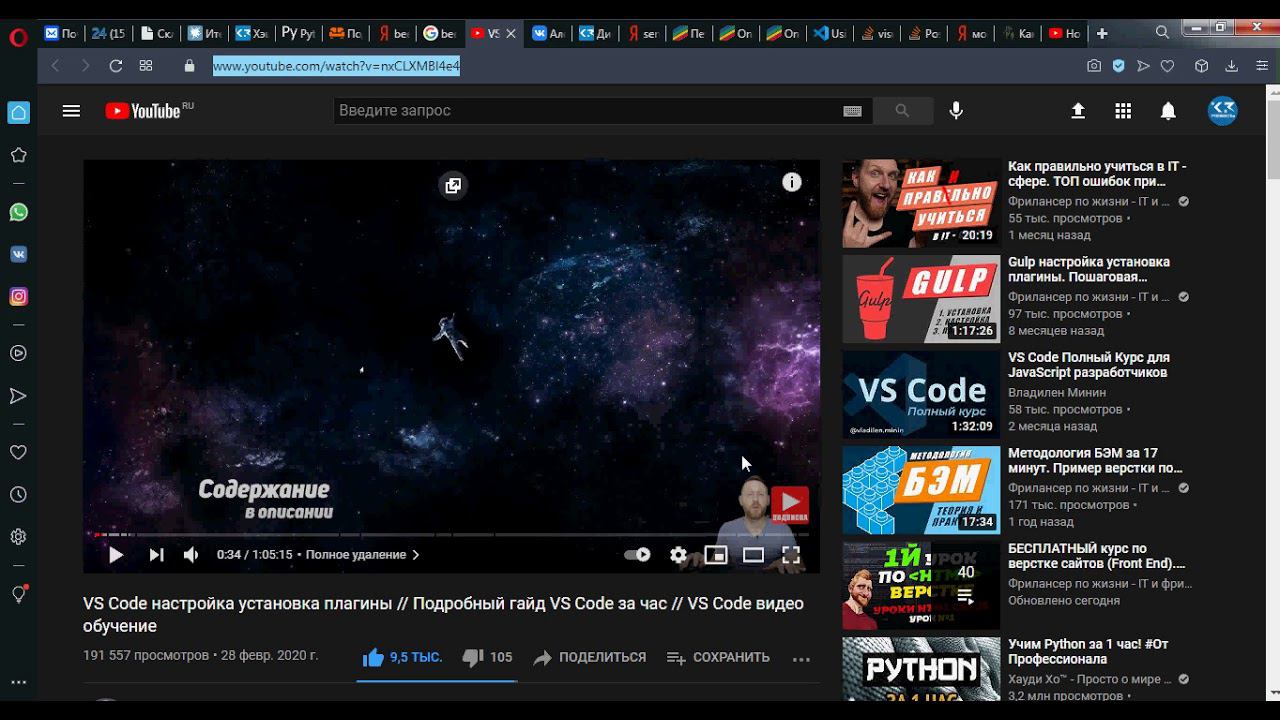Open 'Методология БЭМ за 17 минут' video
This screenshot has width=1280, height=720.
tap(1095, 461)
